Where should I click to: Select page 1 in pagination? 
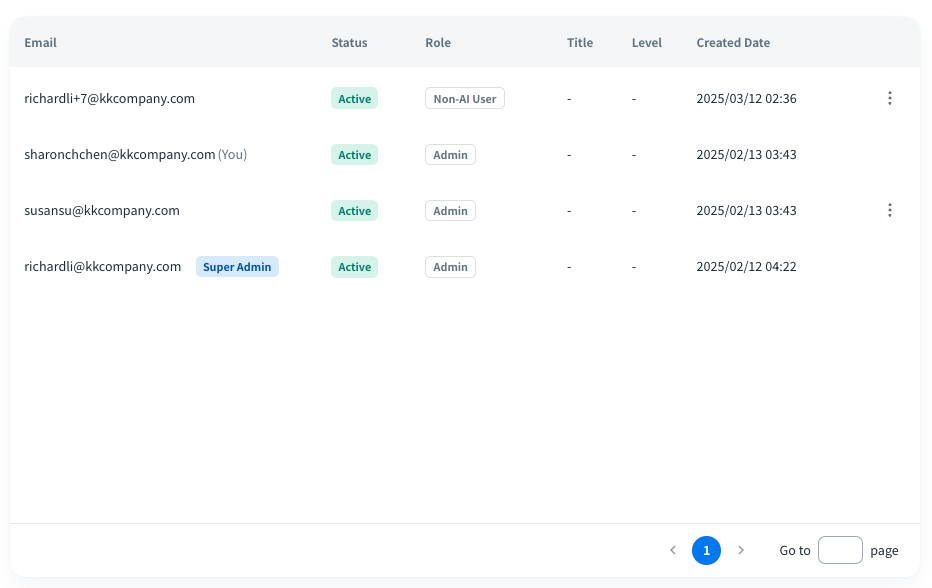click(706, 550)
